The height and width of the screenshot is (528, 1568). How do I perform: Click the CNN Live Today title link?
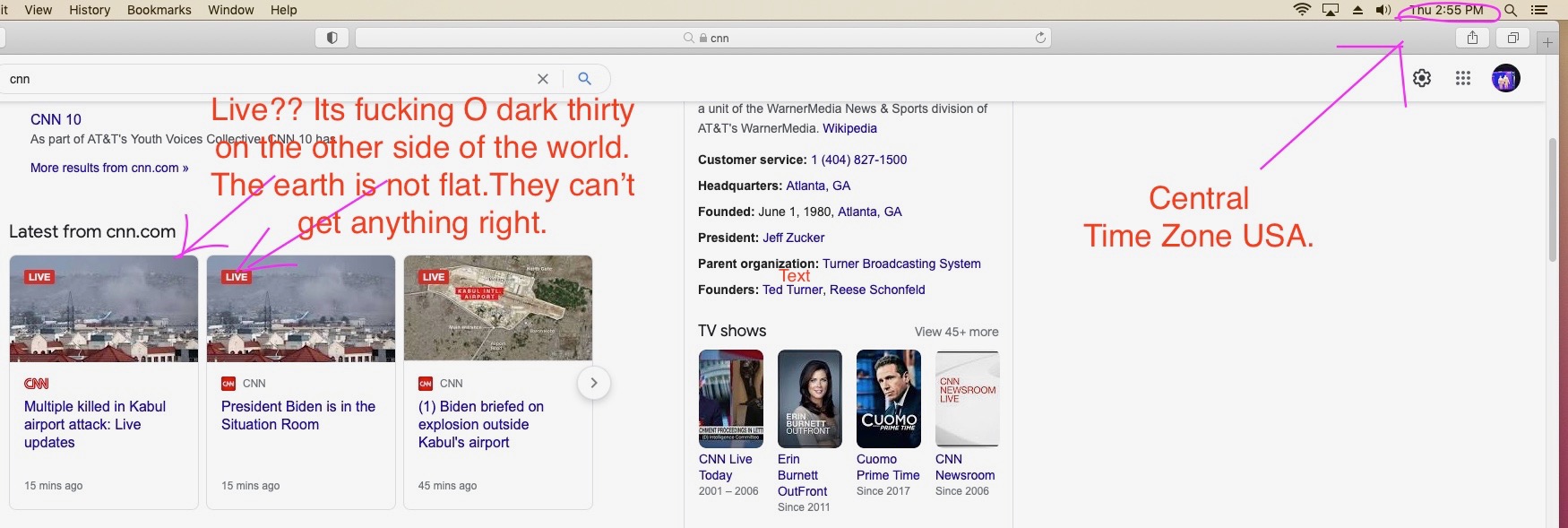pos(726,467)
